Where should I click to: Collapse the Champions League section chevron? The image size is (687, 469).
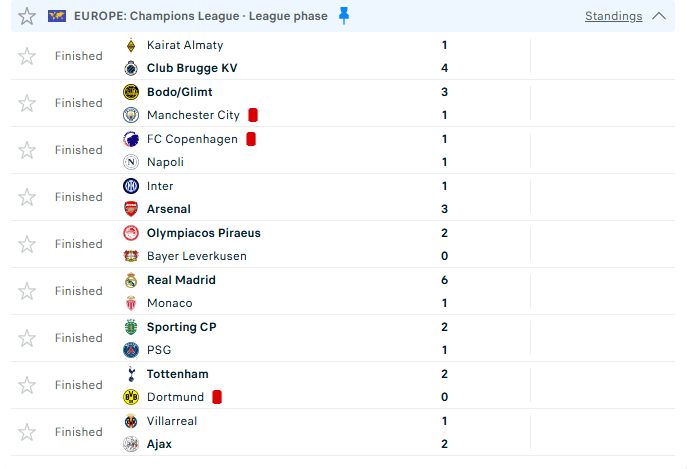pos(658,16)
